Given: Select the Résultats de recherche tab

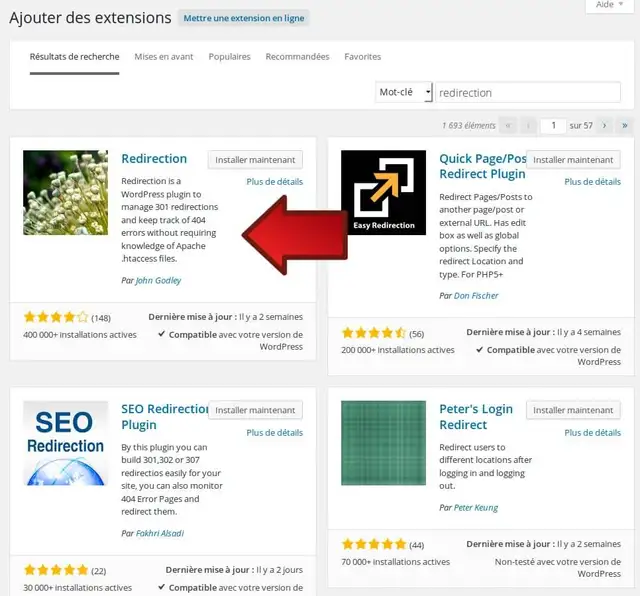Looking at the screenshot, I should pos(74,57).
